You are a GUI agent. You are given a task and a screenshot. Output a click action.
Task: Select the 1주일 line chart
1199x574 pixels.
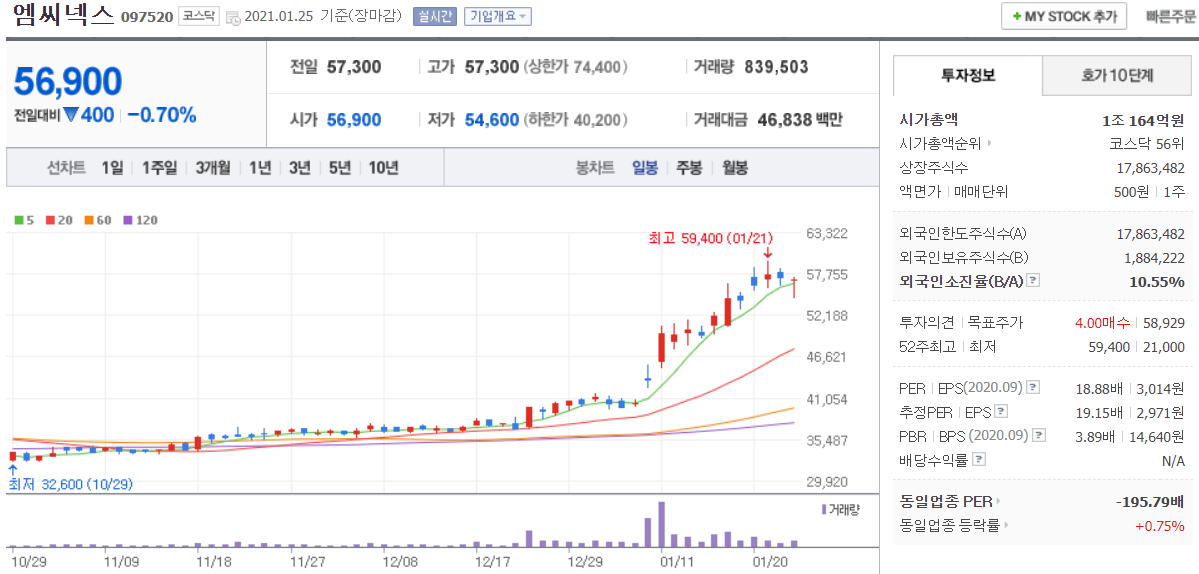(x=159, y=168)
